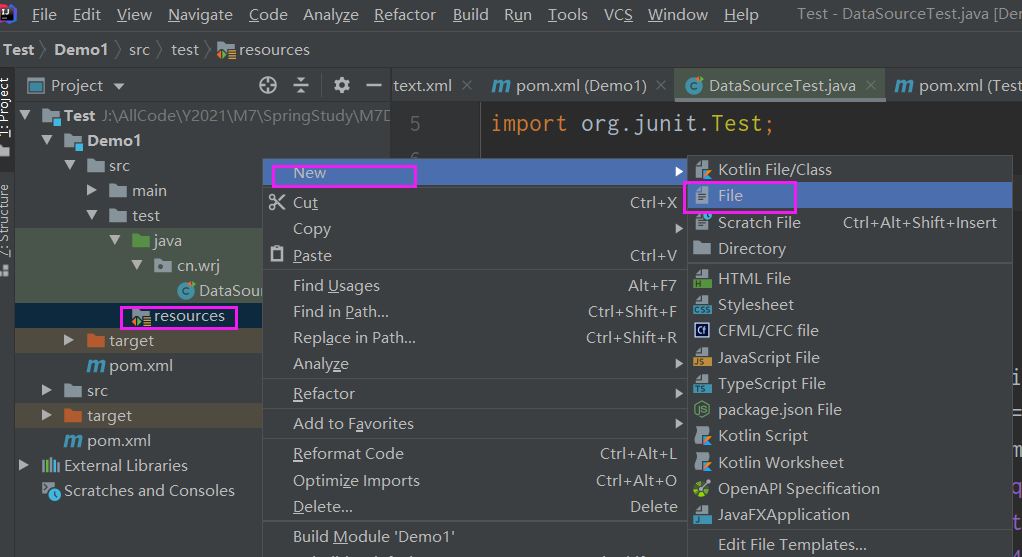The height and width of the screenshot is (557, 1022).
Task: Click Delete... in the context menu
Action: tap(474, 506)
